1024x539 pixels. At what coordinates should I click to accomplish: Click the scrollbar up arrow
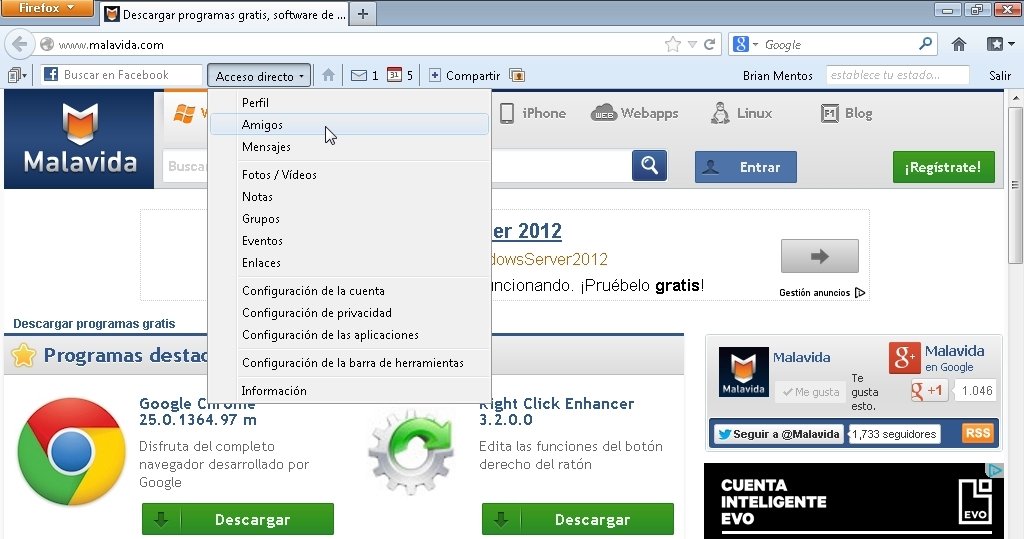tap(1014, 99)
